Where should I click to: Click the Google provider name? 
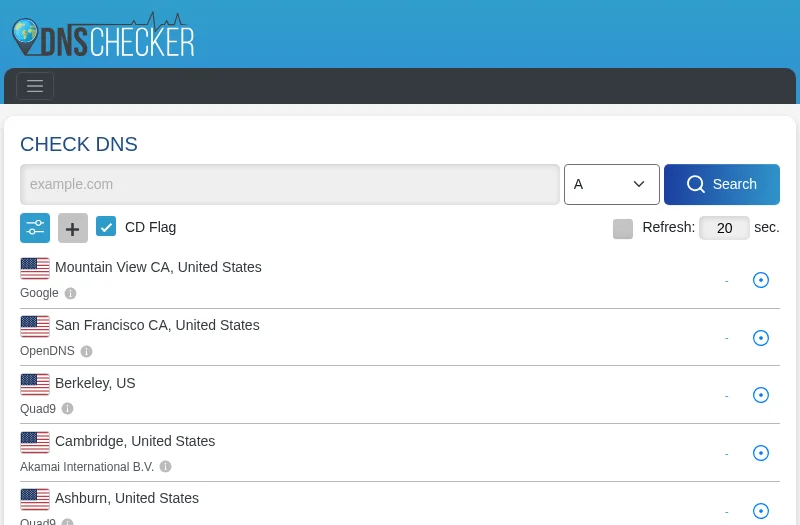point(39,293)
